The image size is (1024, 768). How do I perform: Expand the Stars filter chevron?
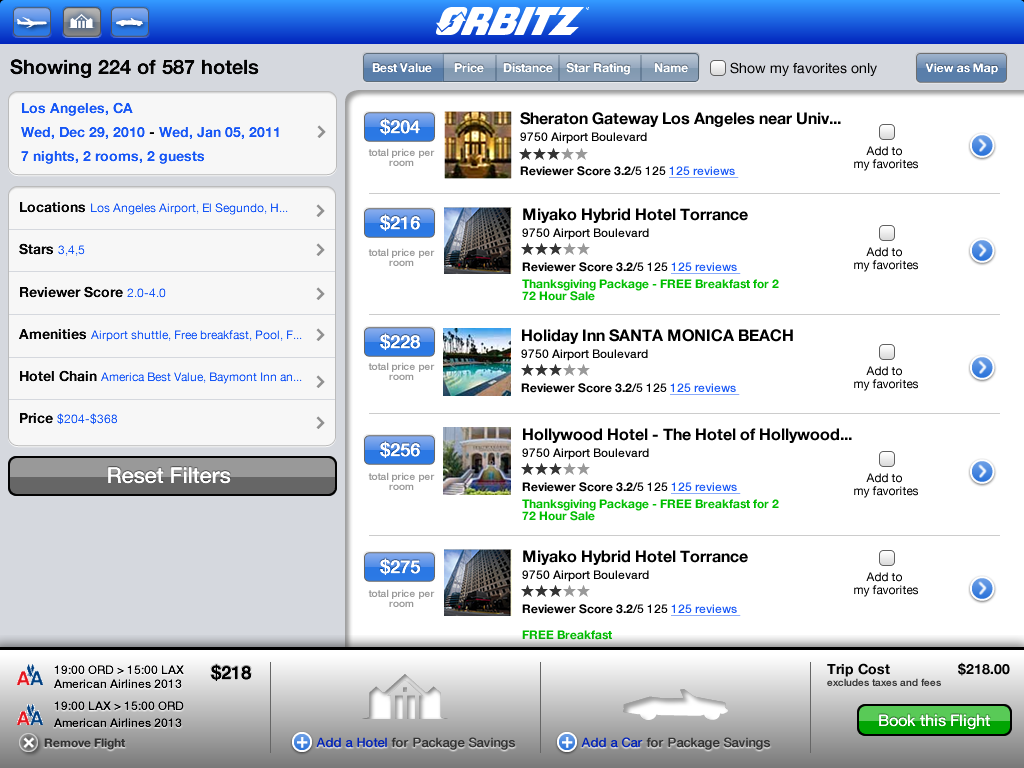click(321, 249)
